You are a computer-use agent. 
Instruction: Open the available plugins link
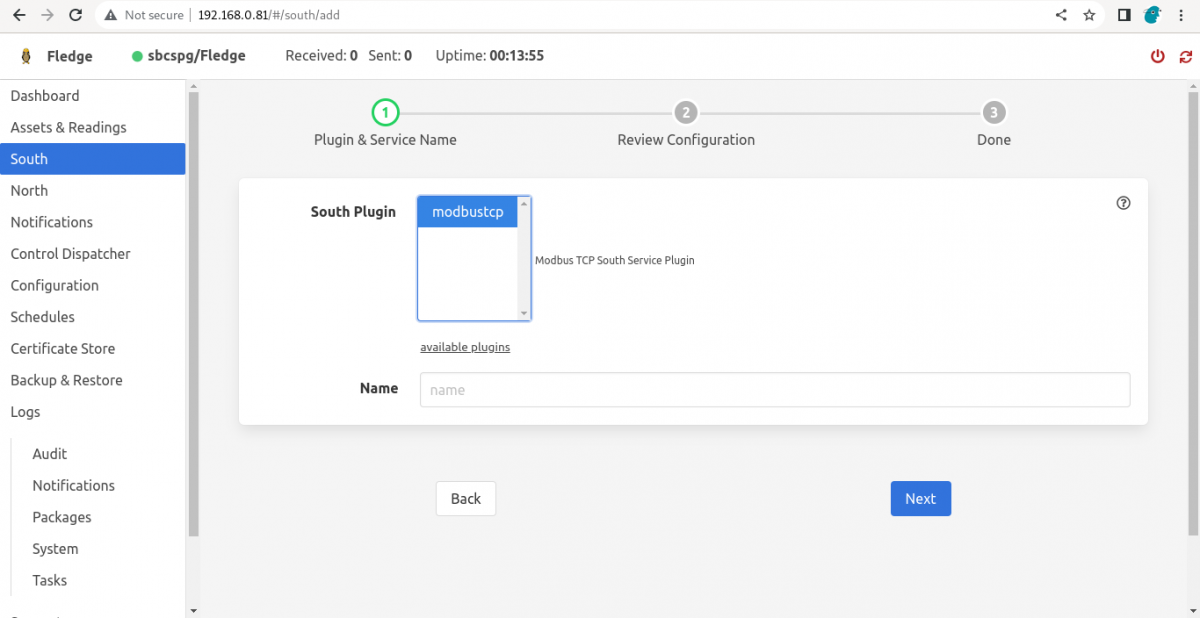coord(465,347)
